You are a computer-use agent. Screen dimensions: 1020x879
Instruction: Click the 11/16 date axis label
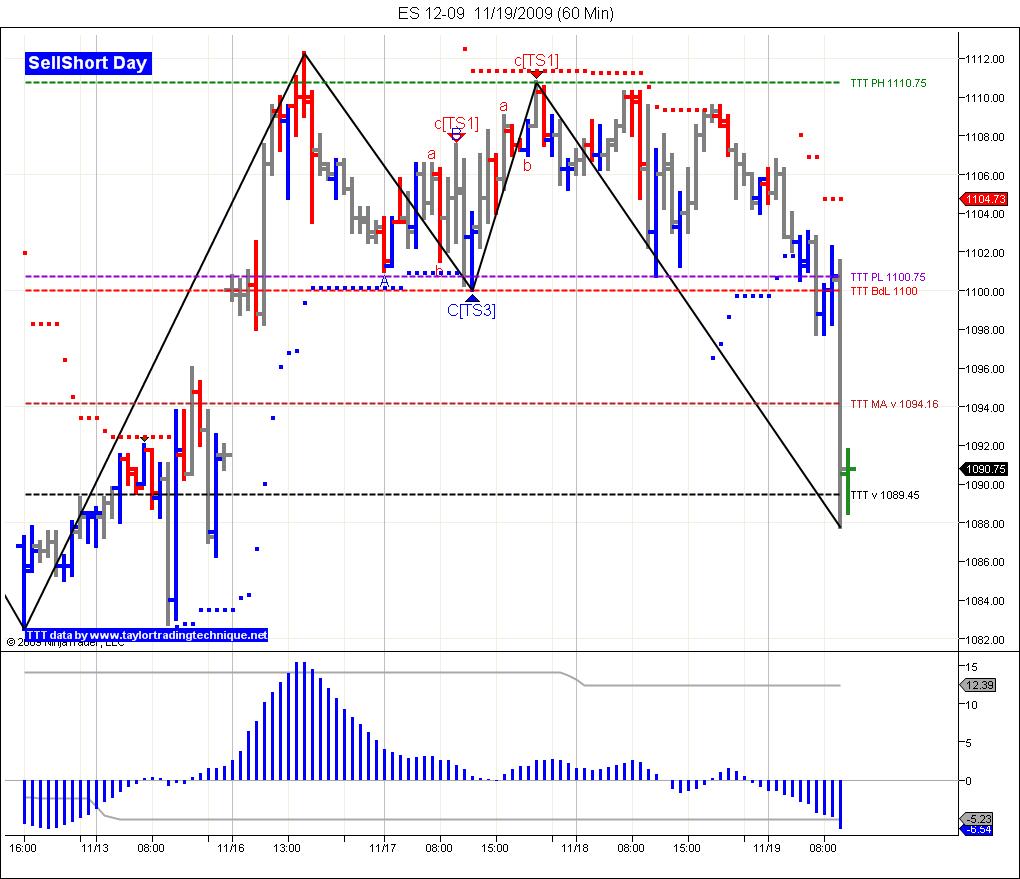coord(231,848)
